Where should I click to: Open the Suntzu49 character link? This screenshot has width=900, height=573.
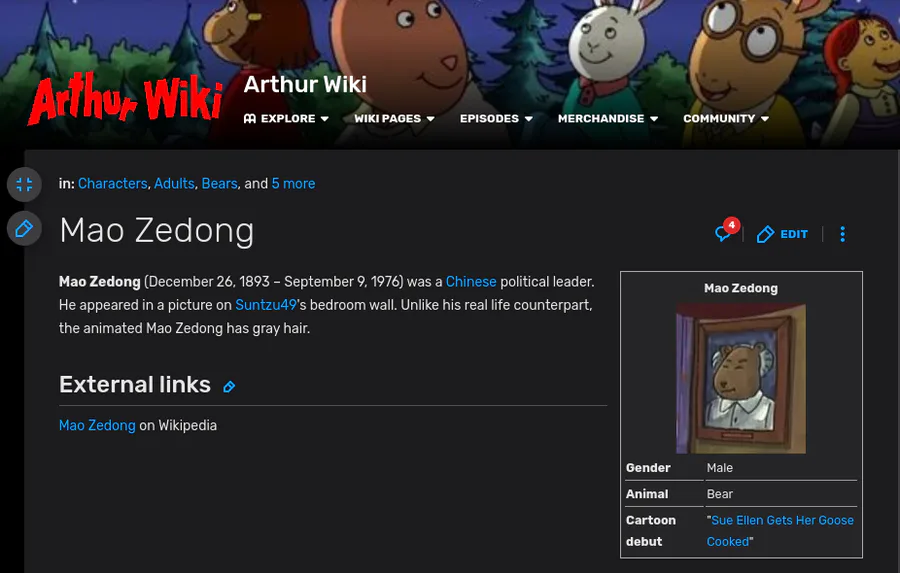click(266, 305)
